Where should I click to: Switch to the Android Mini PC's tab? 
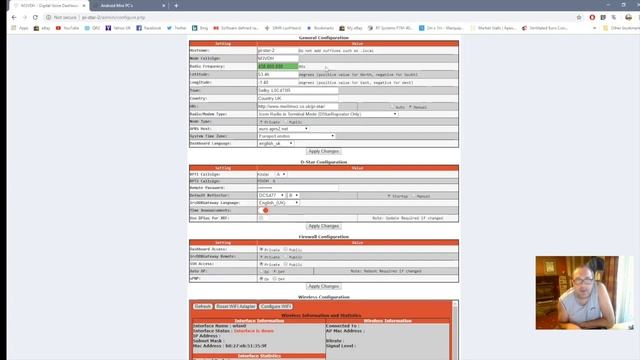[x=127, y=6]
